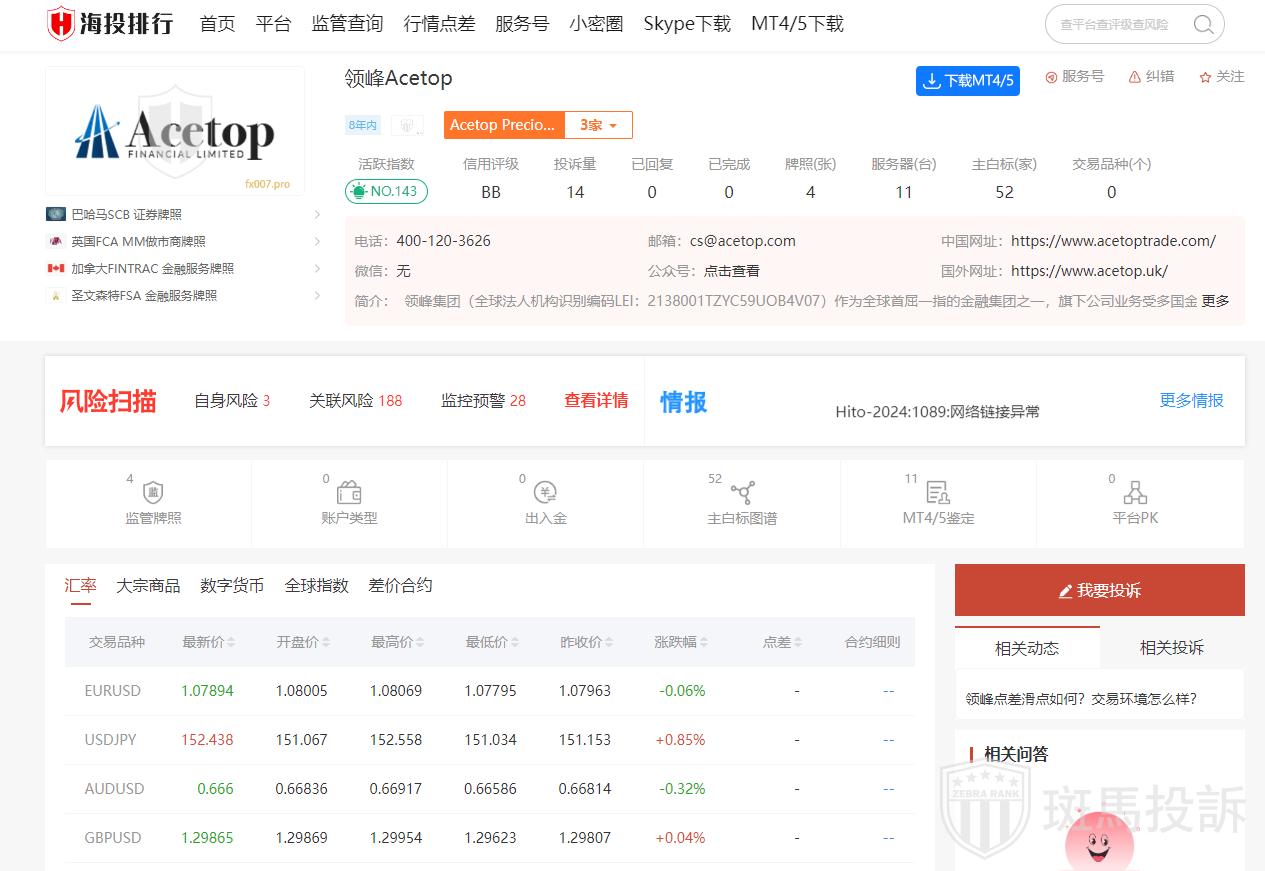Viewport: 1265px width, 871px height.
Task: Open the 监管牌照 license icon
Action: click(x=153, y=493)
